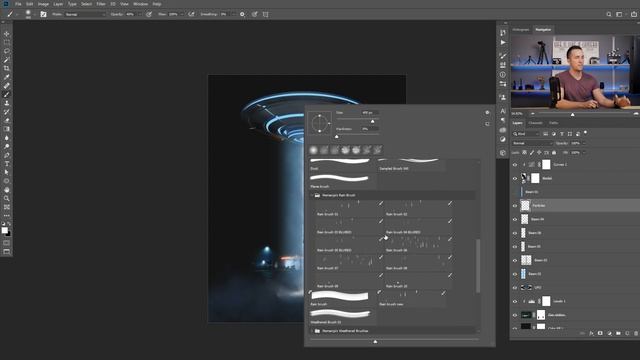
Task: Click the first recent brush thumbnail
Action: tap(313, 150)
